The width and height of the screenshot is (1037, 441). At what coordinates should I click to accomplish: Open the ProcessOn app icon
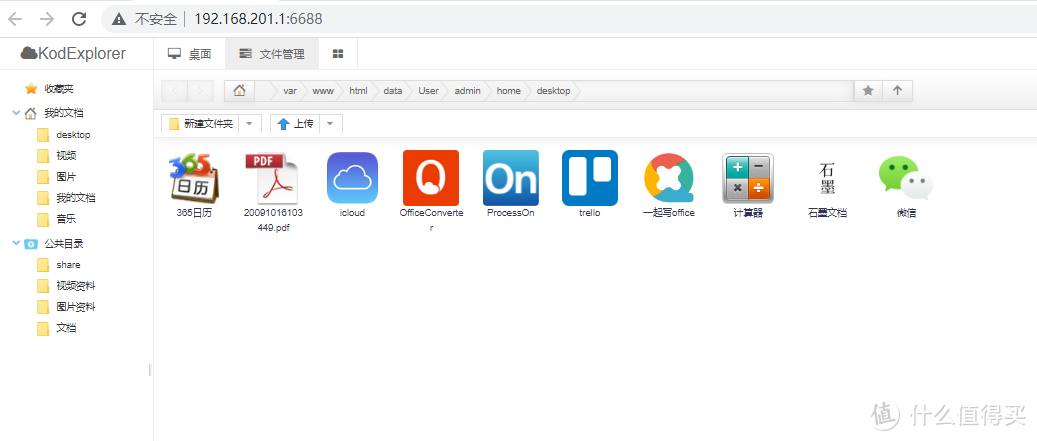[510, 178]
